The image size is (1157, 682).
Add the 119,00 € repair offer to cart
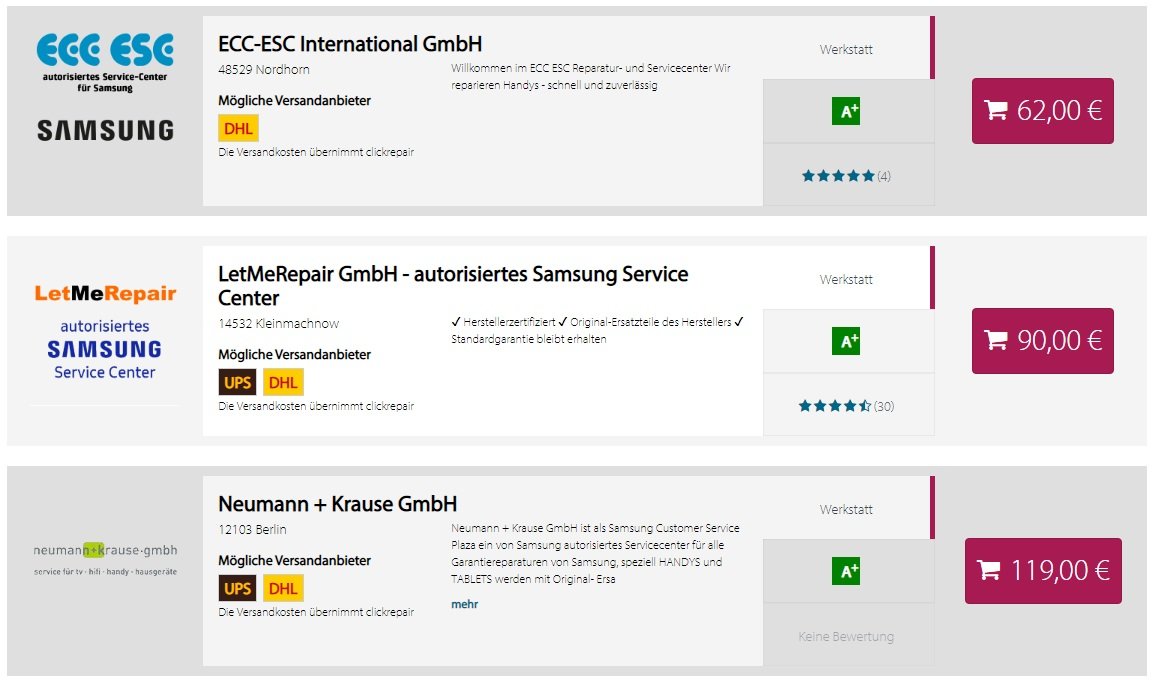coord(1043,571)
